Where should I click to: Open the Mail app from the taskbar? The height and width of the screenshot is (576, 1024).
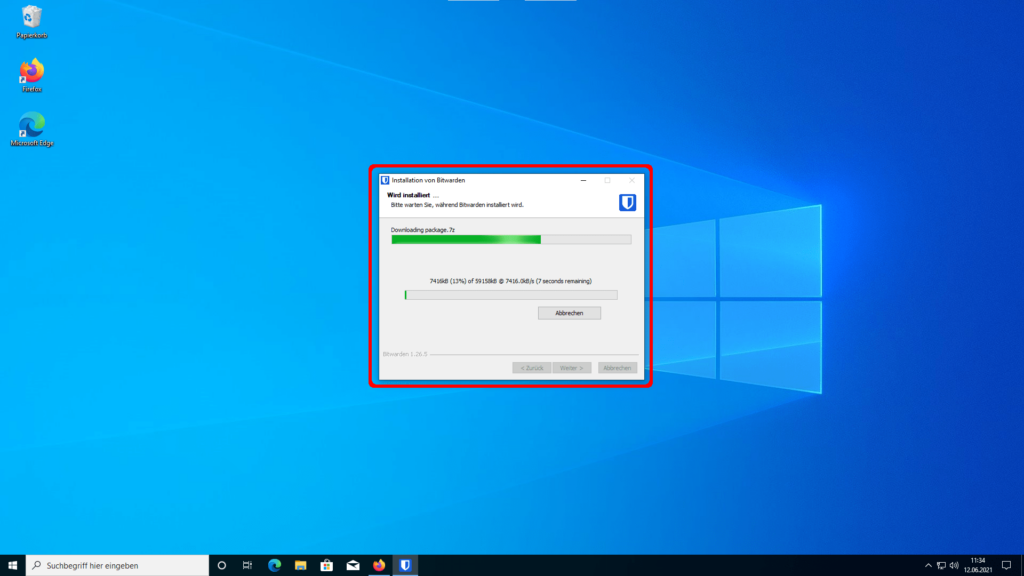[x=353, y=566]
